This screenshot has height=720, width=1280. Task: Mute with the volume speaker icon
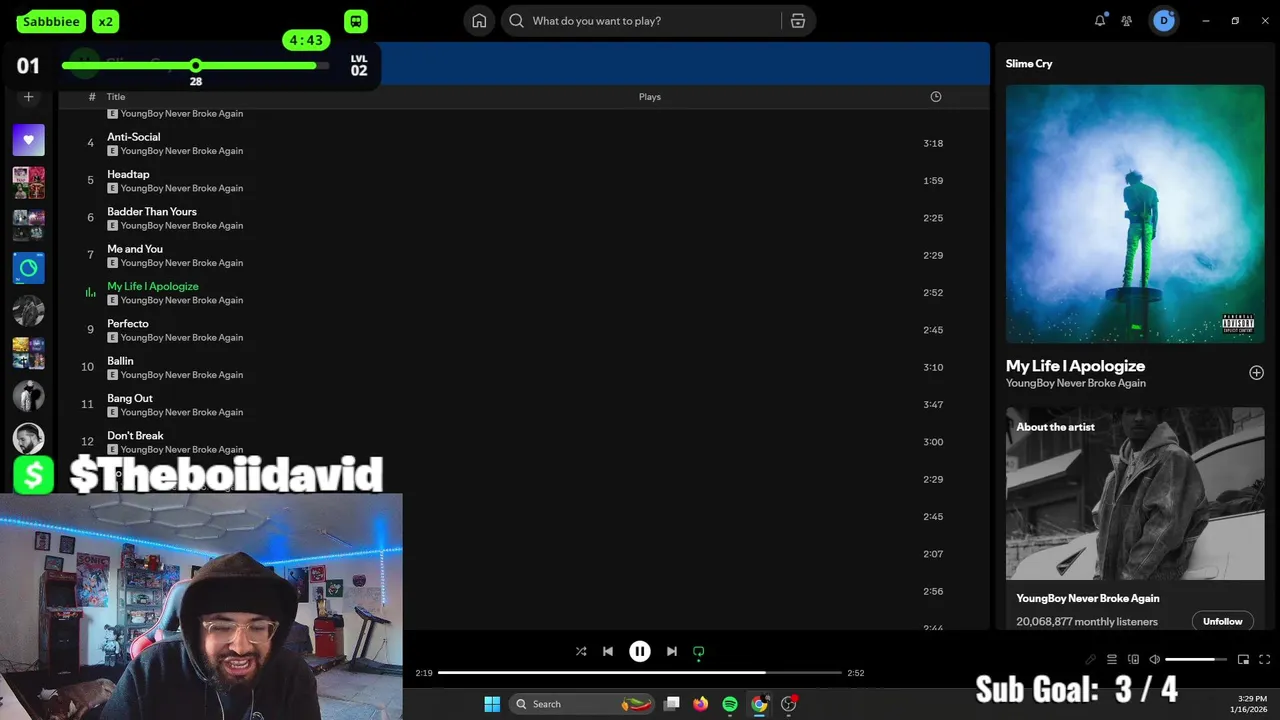pos(1155,659)
